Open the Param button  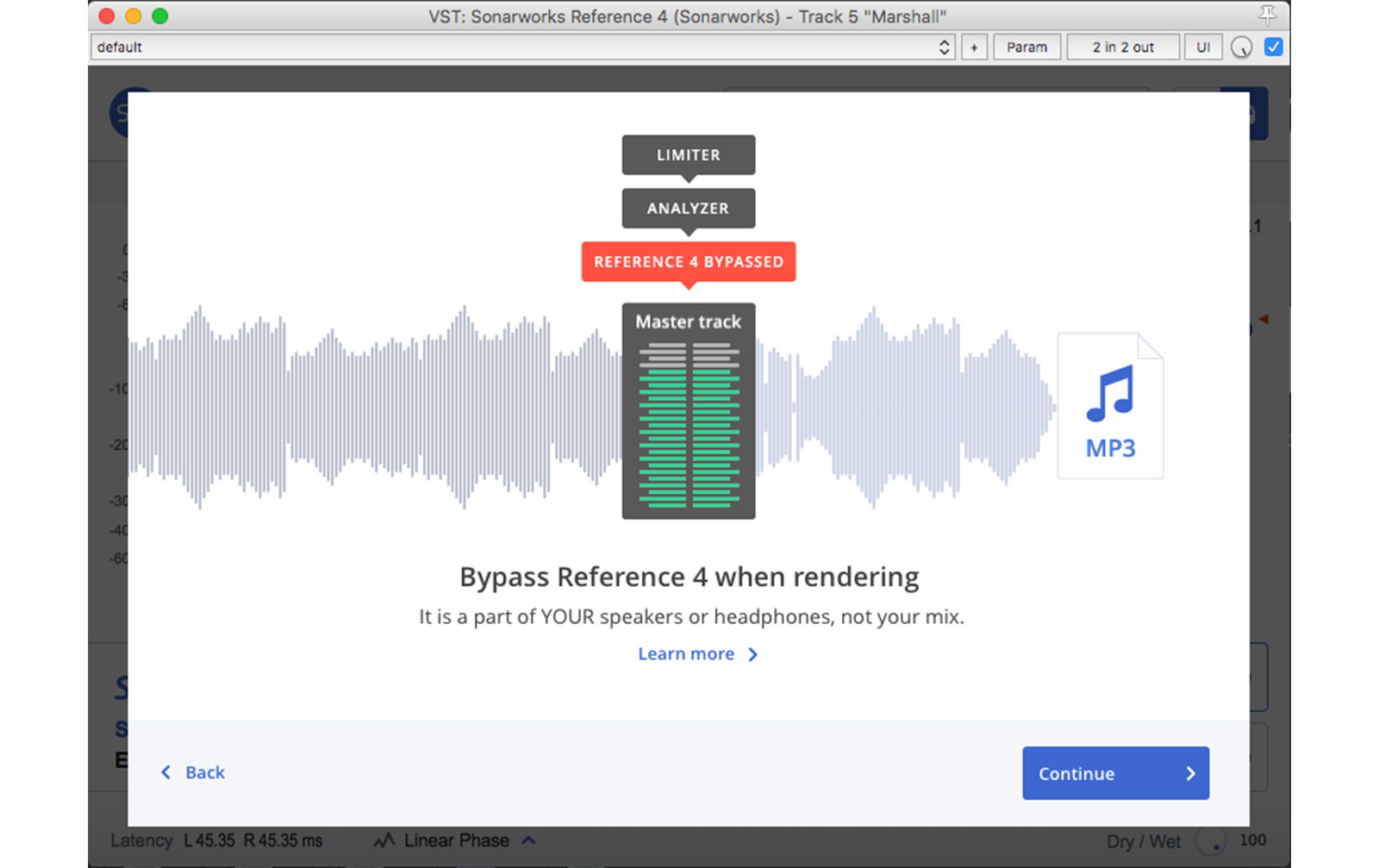point(1026,47)
